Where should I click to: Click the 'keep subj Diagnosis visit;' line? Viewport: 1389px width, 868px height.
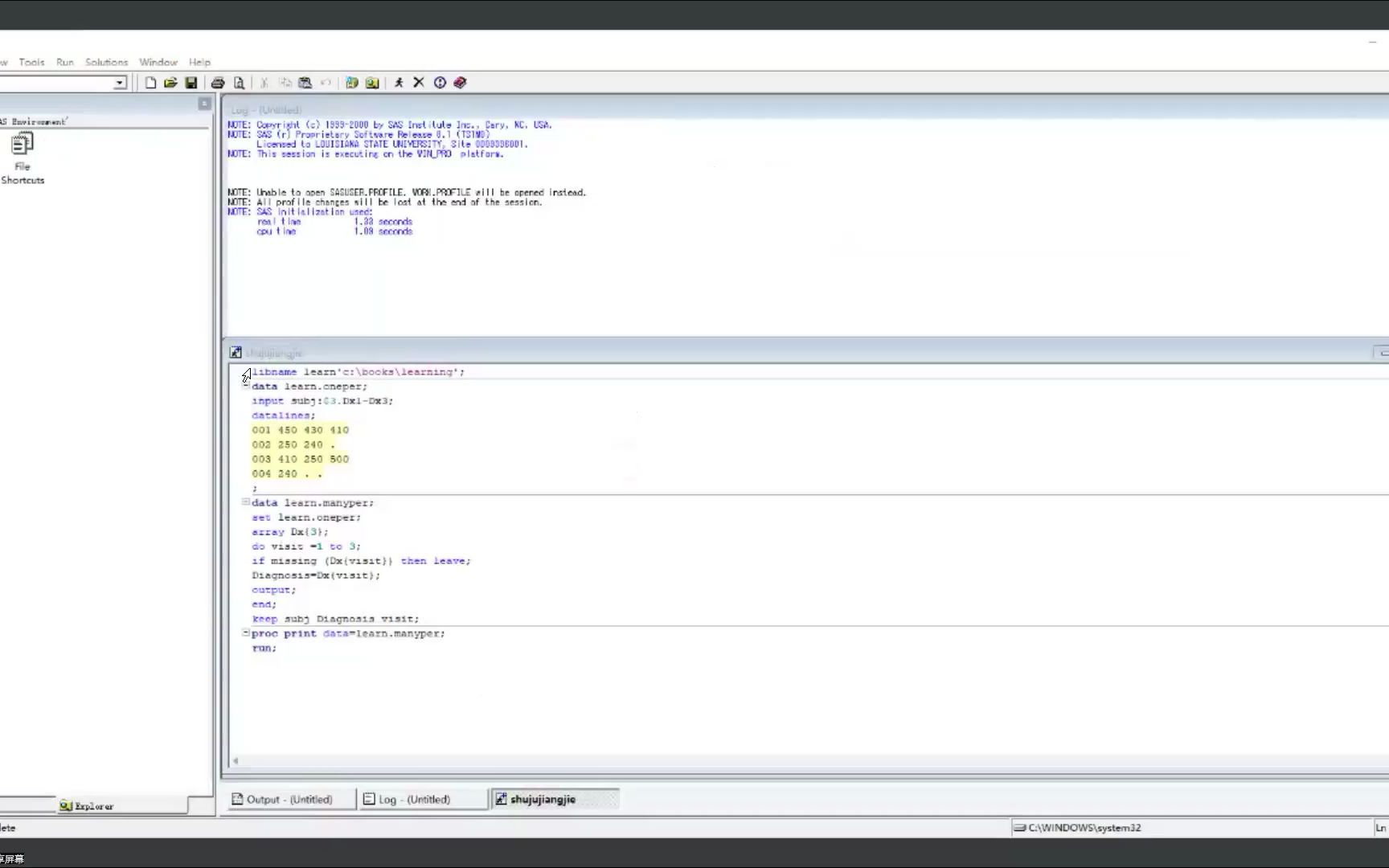point(335,619)
